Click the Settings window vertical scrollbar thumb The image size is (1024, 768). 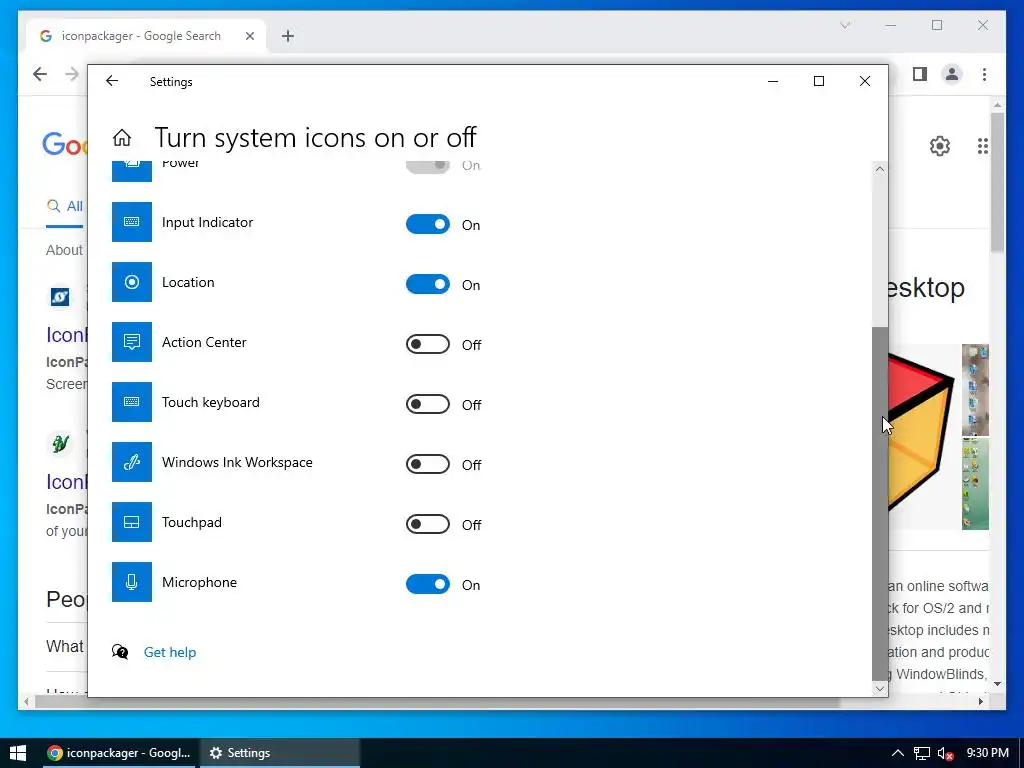[880, 503]
